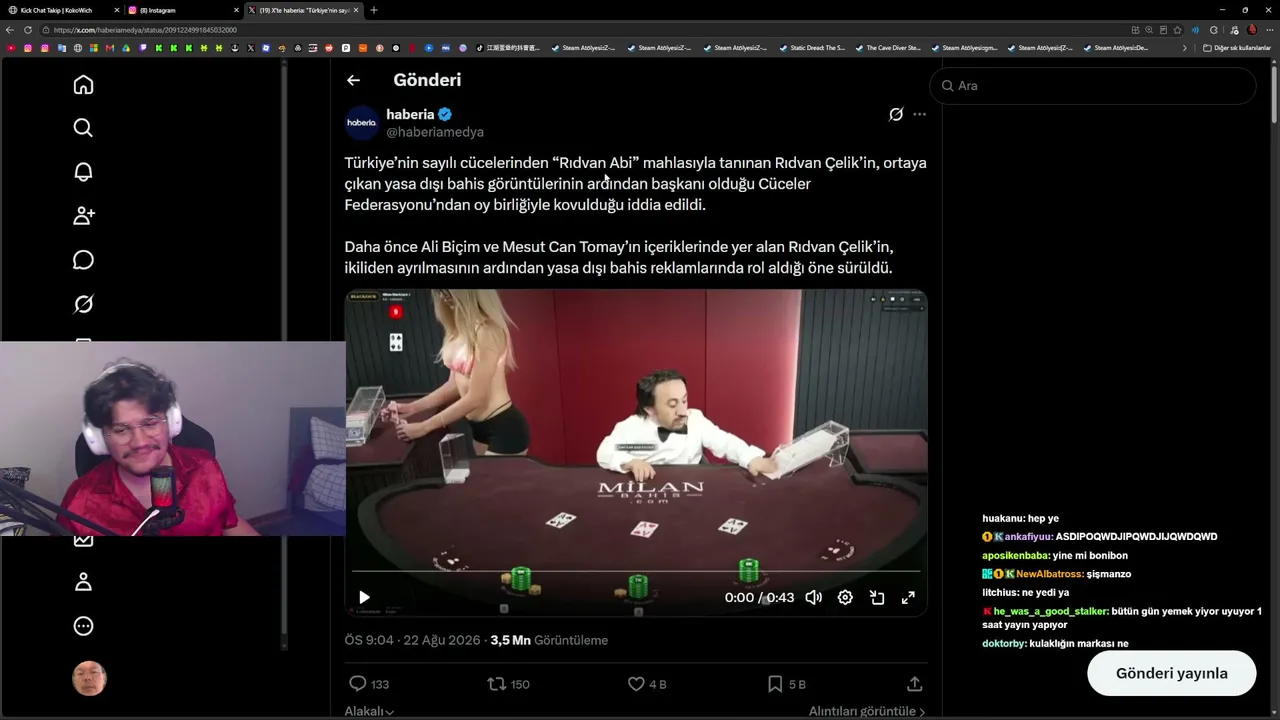Click the post timestamp ÖS 9:04
This screenshot has width=1280, height=720.
pyautogui.click(x=412, y=640)
